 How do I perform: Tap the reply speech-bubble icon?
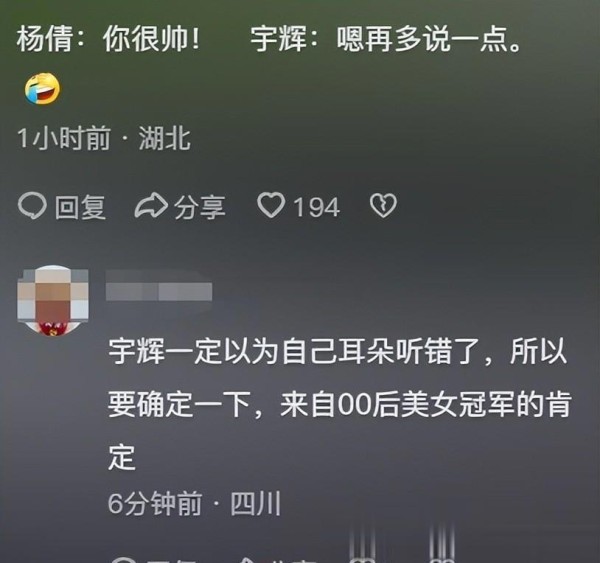33,206
